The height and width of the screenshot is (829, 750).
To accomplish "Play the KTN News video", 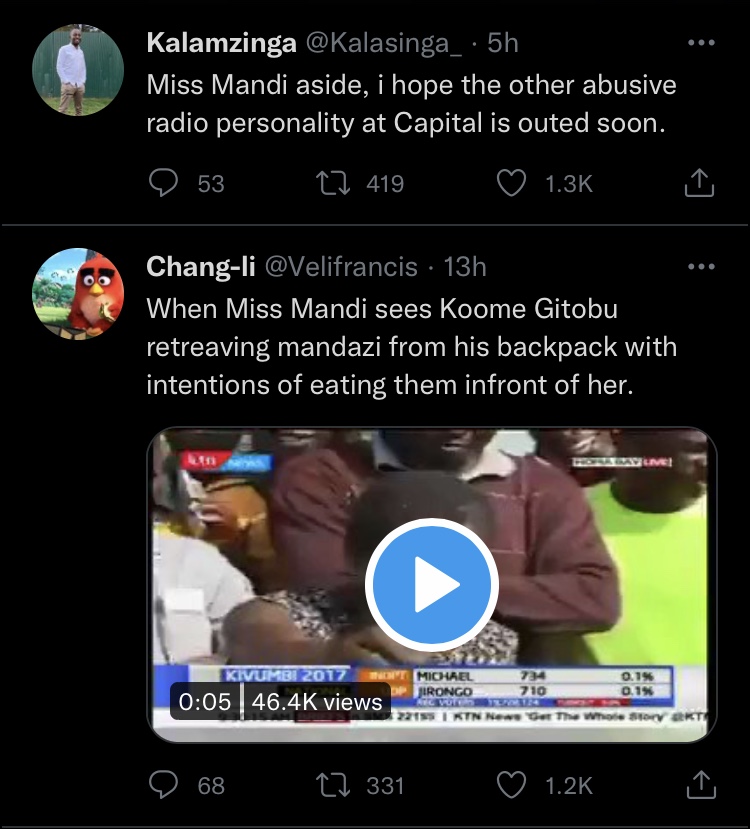I will [x=431, y=585].
